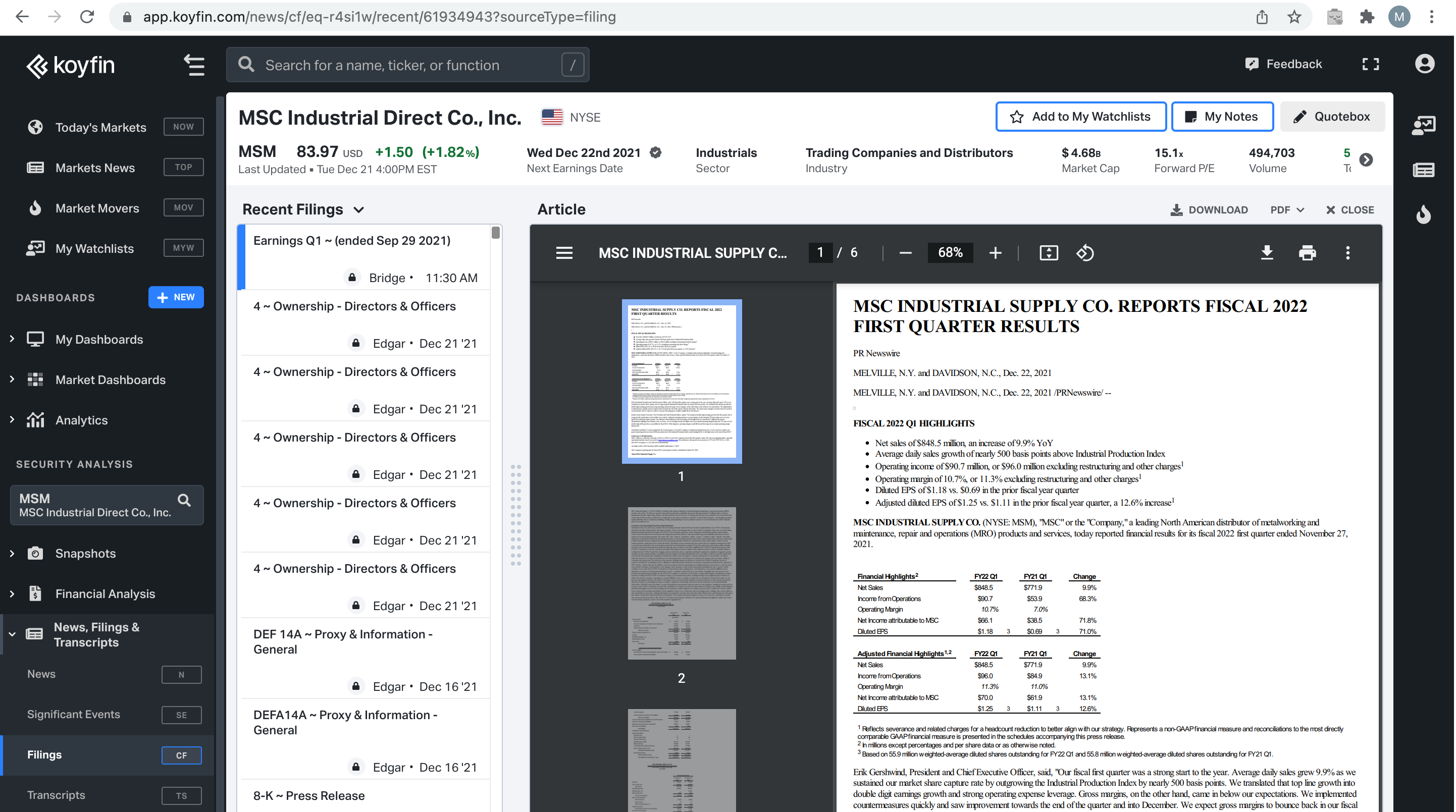Screen dimensions: 1456x812
Task: Open DEF 14A Proxy filing entry
Action: coord(365,658)
